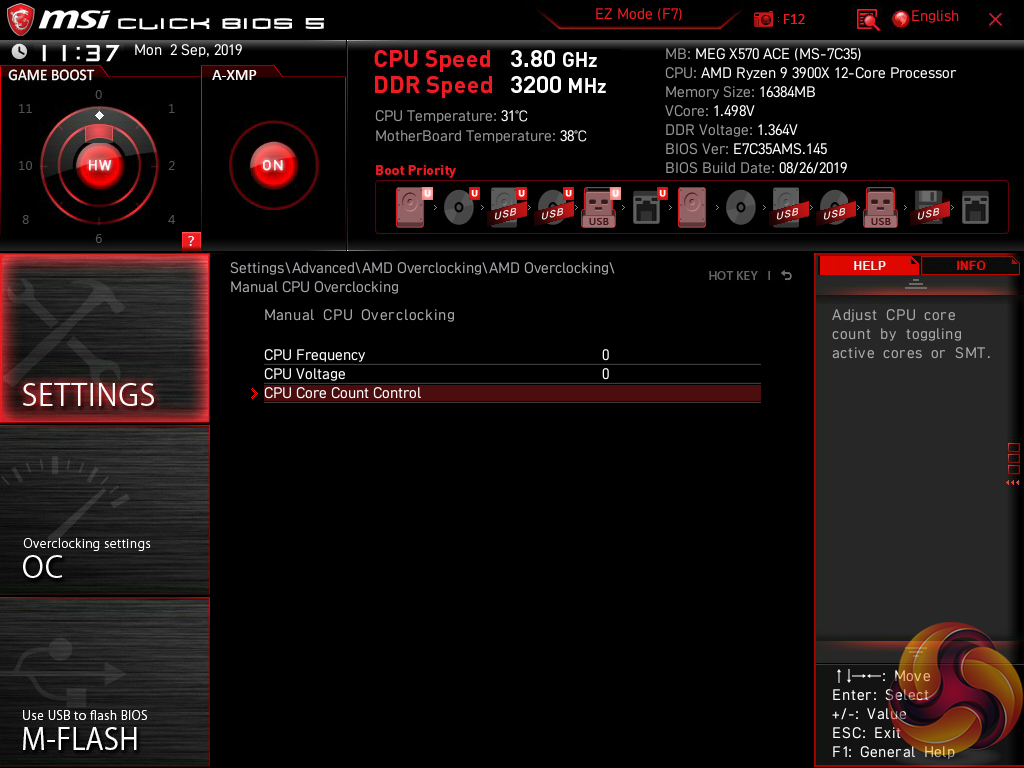Screen dimensions: 1024x768
Task: Expand the CPU Core Count Control submenu
Action: click(x=512, y=393)
